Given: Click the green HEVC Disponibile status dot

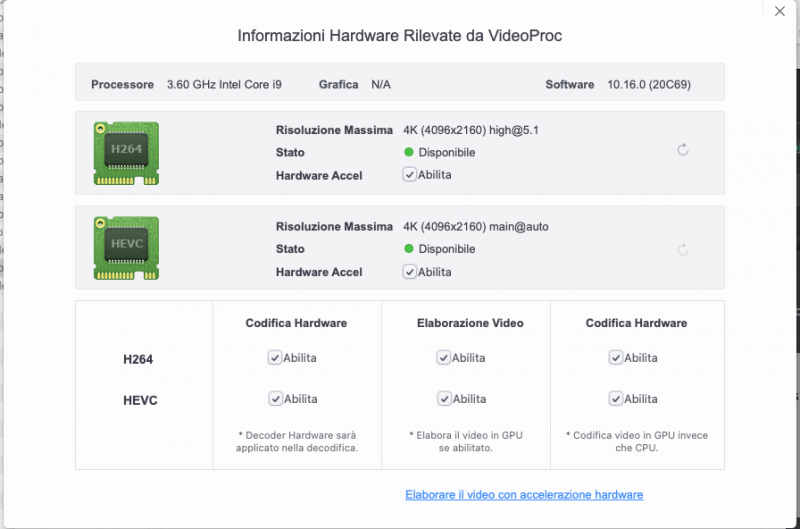Looking at the screenshot, I should 409,249.
